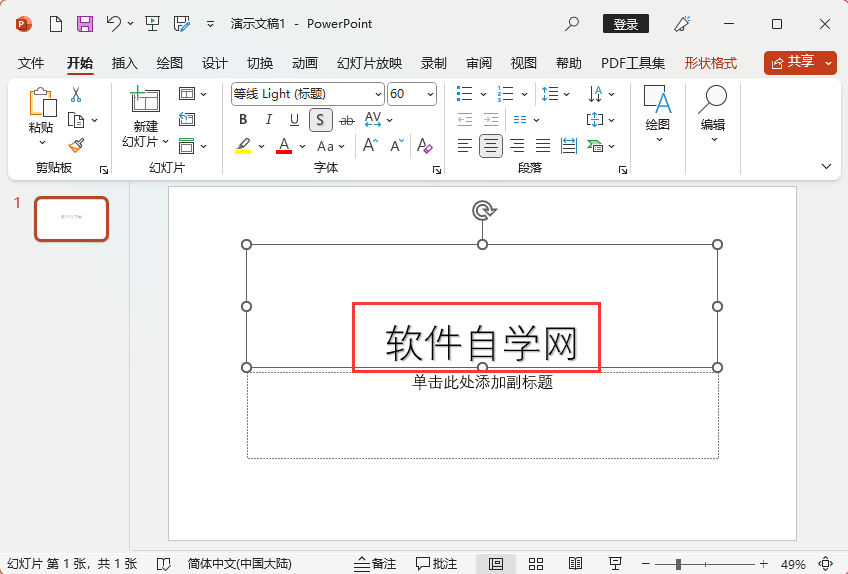Apply character spacing AV option
This screenshot has width=848, height=574.
point(373,119)
